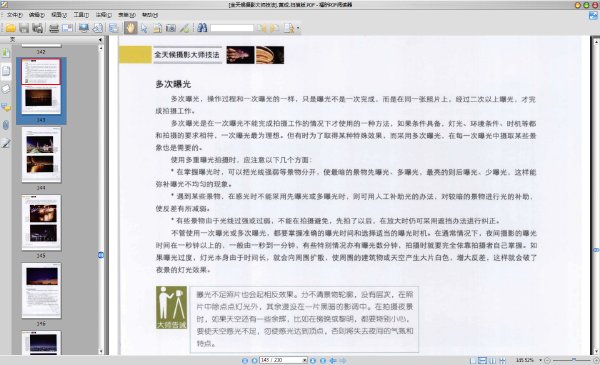The image size is (600, 365).
Task: Switch to continuous facing view mode
Action: click(502, 360)
